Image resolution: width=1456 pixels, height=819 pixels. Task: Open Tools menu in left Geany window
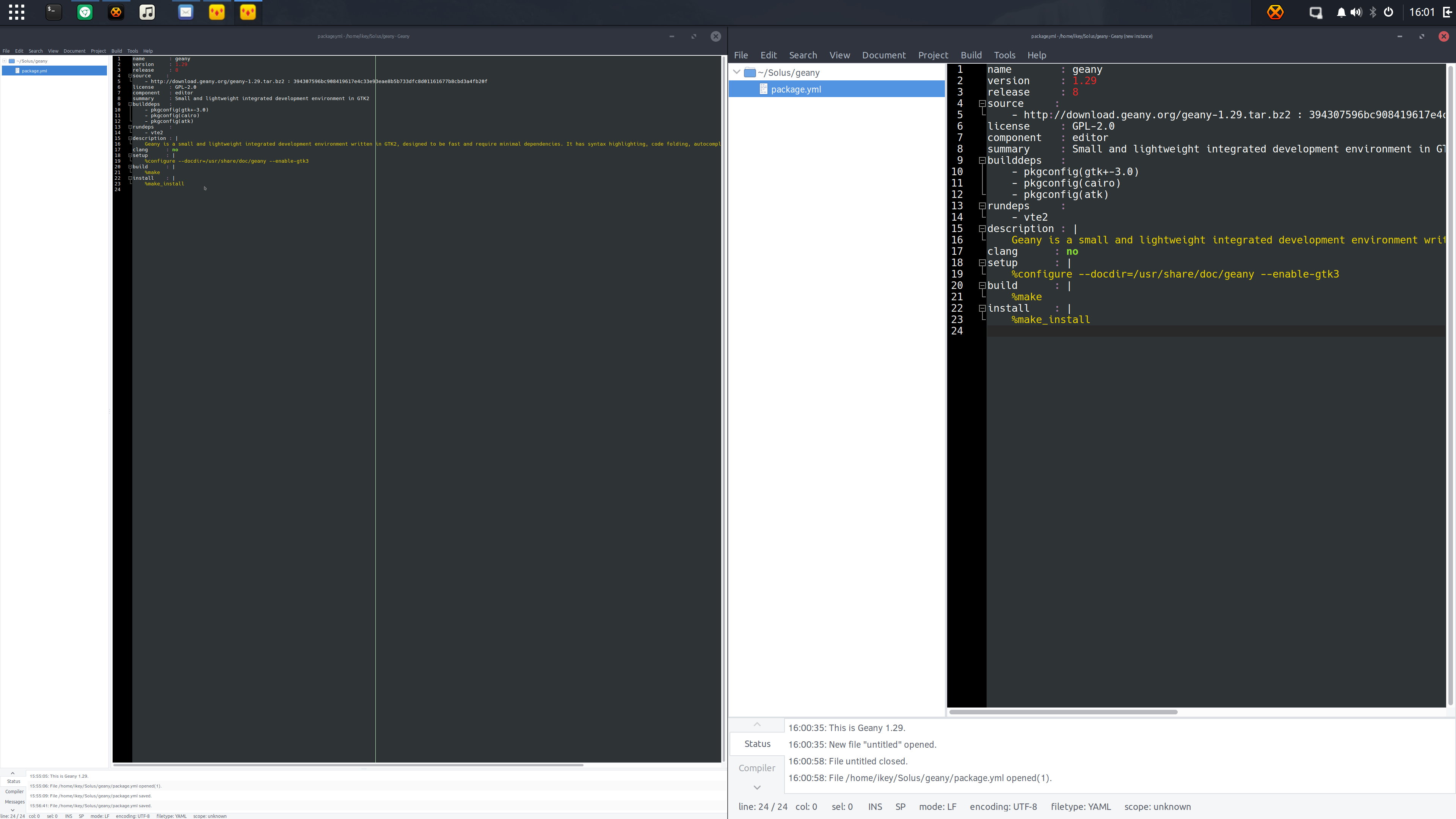pyautogui.click(x=132, y=51)
